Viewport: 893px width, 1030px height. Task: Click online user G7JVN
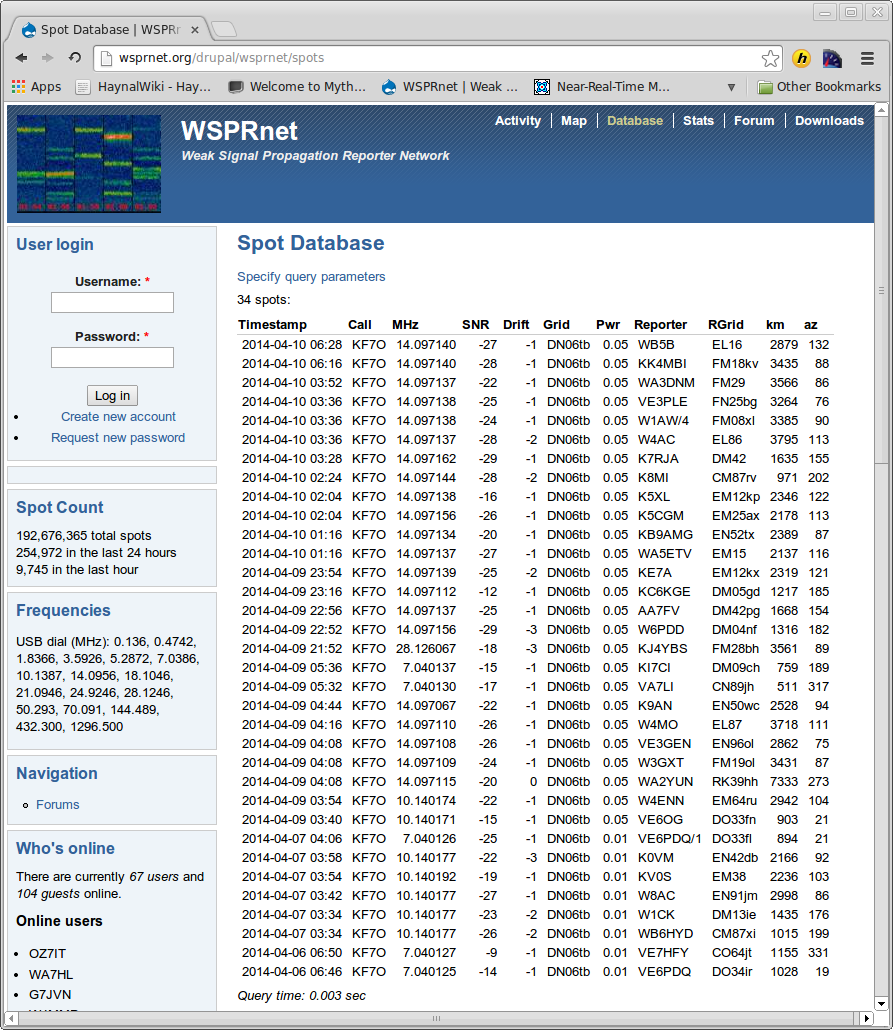click(x=50, y=995)
